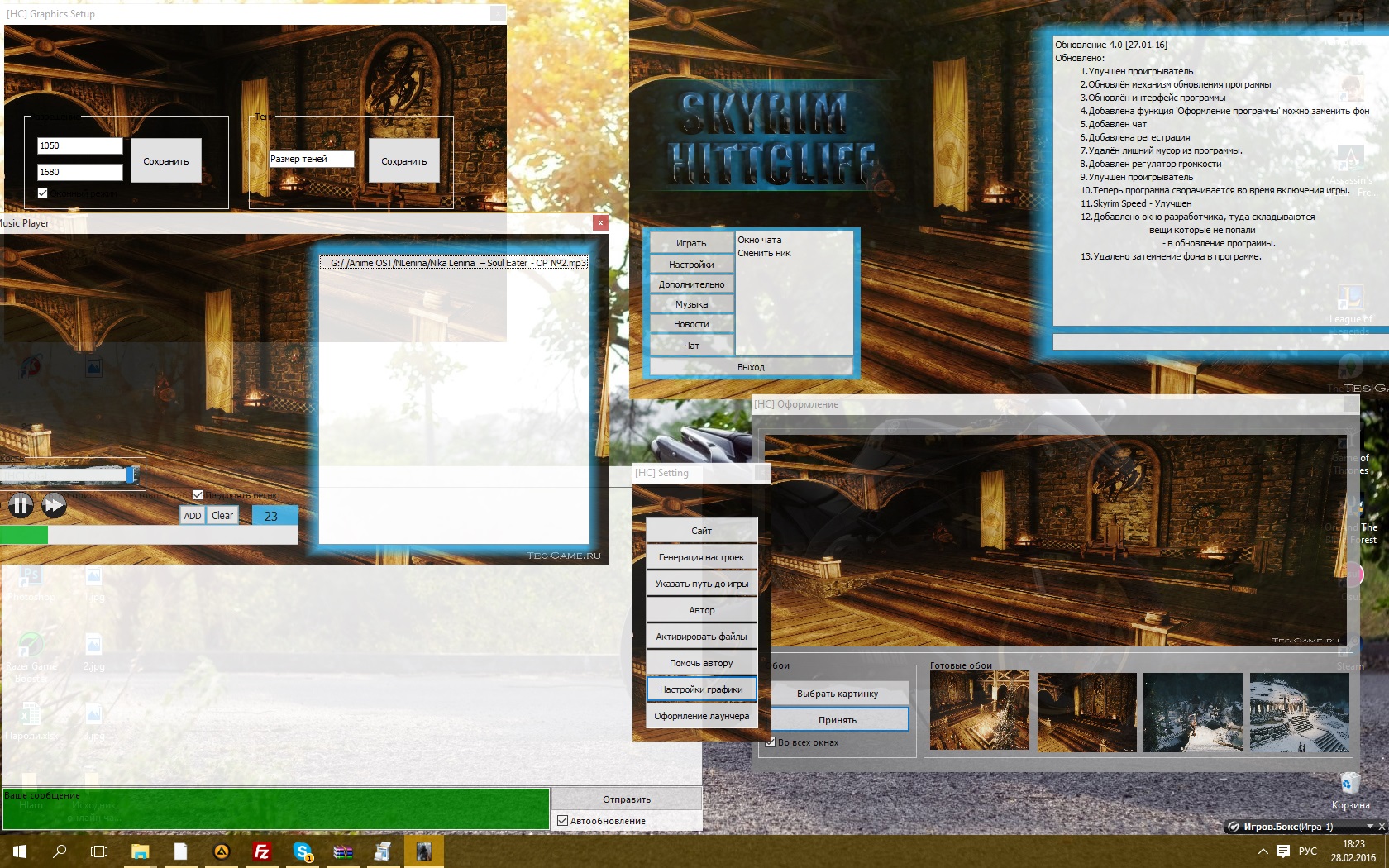1389x868 pixels.
Task: Save resolution in Graphics Setup
Action: 166,161
